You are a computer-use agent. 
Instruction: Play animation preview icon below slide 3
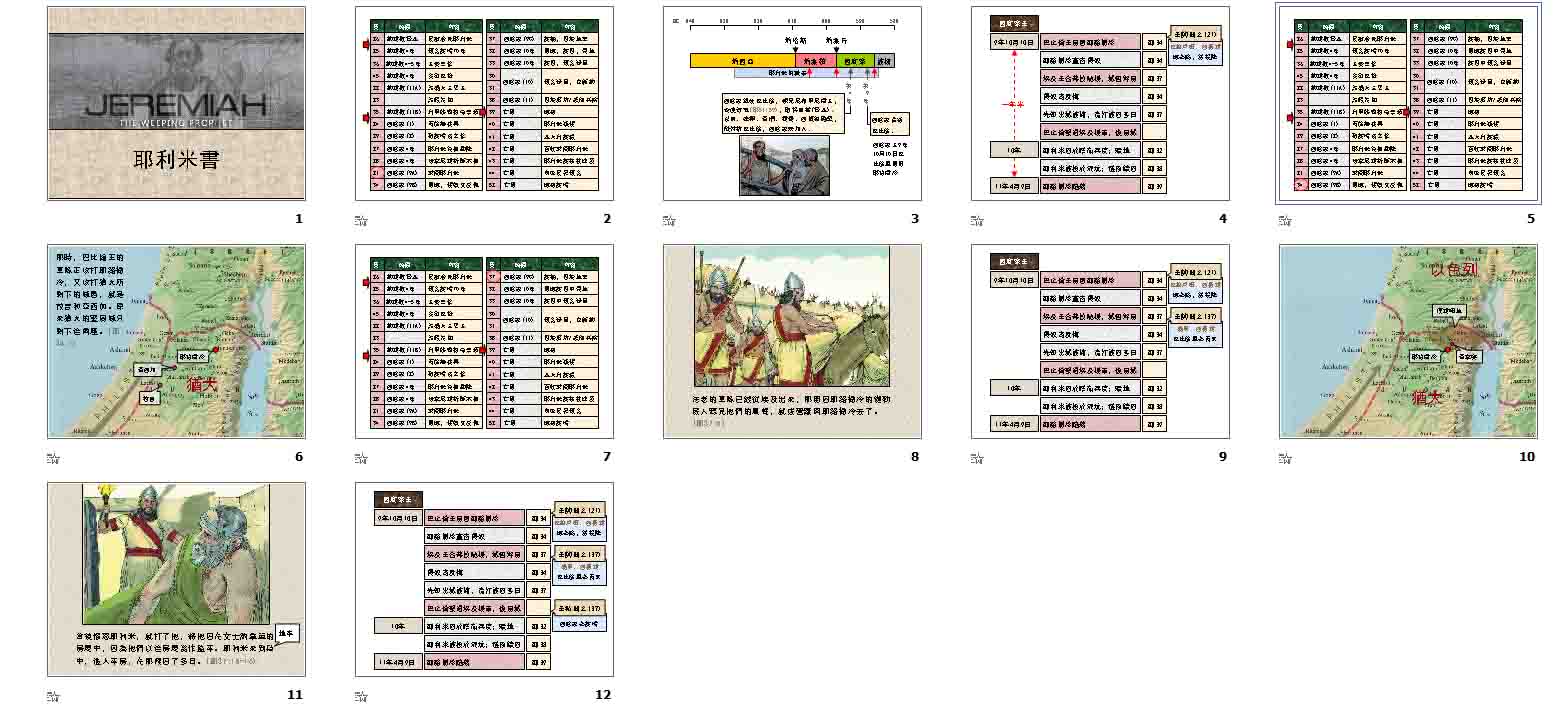tap(669, 221)
